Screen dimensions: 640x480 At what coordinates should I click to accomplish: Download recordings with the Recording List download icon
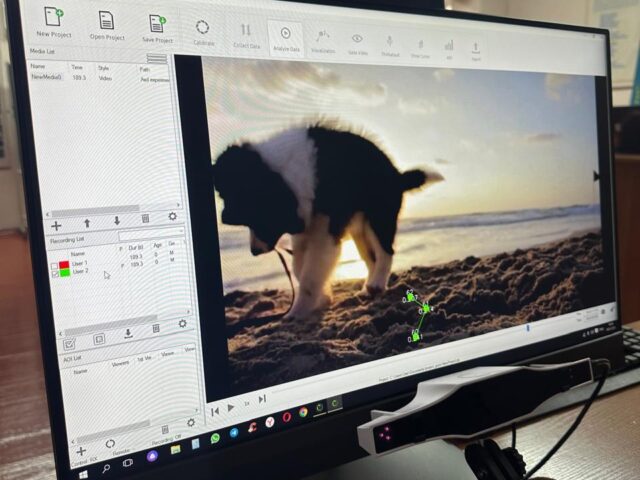pyautogui.click(x=128, y=333)
